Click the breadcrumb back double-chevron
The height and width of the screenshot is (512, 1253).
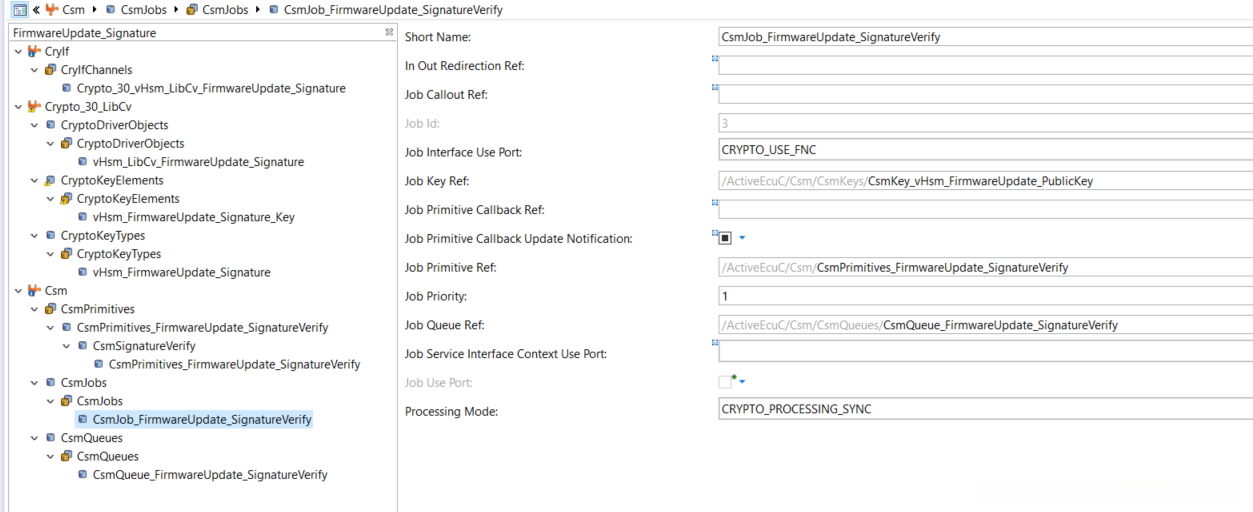(x=36, y=10)
